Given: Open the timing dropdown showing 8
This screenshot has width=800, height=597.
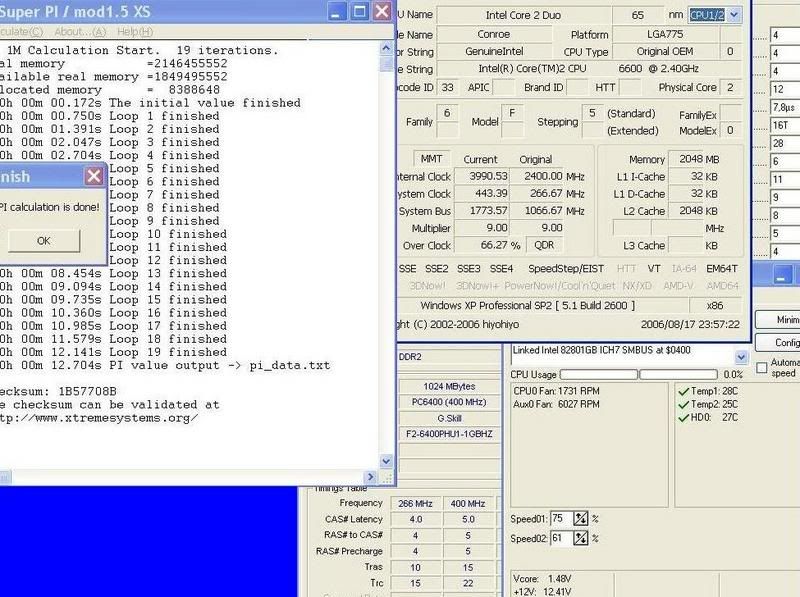Looking at the screenshot, I should coord(785,215).
